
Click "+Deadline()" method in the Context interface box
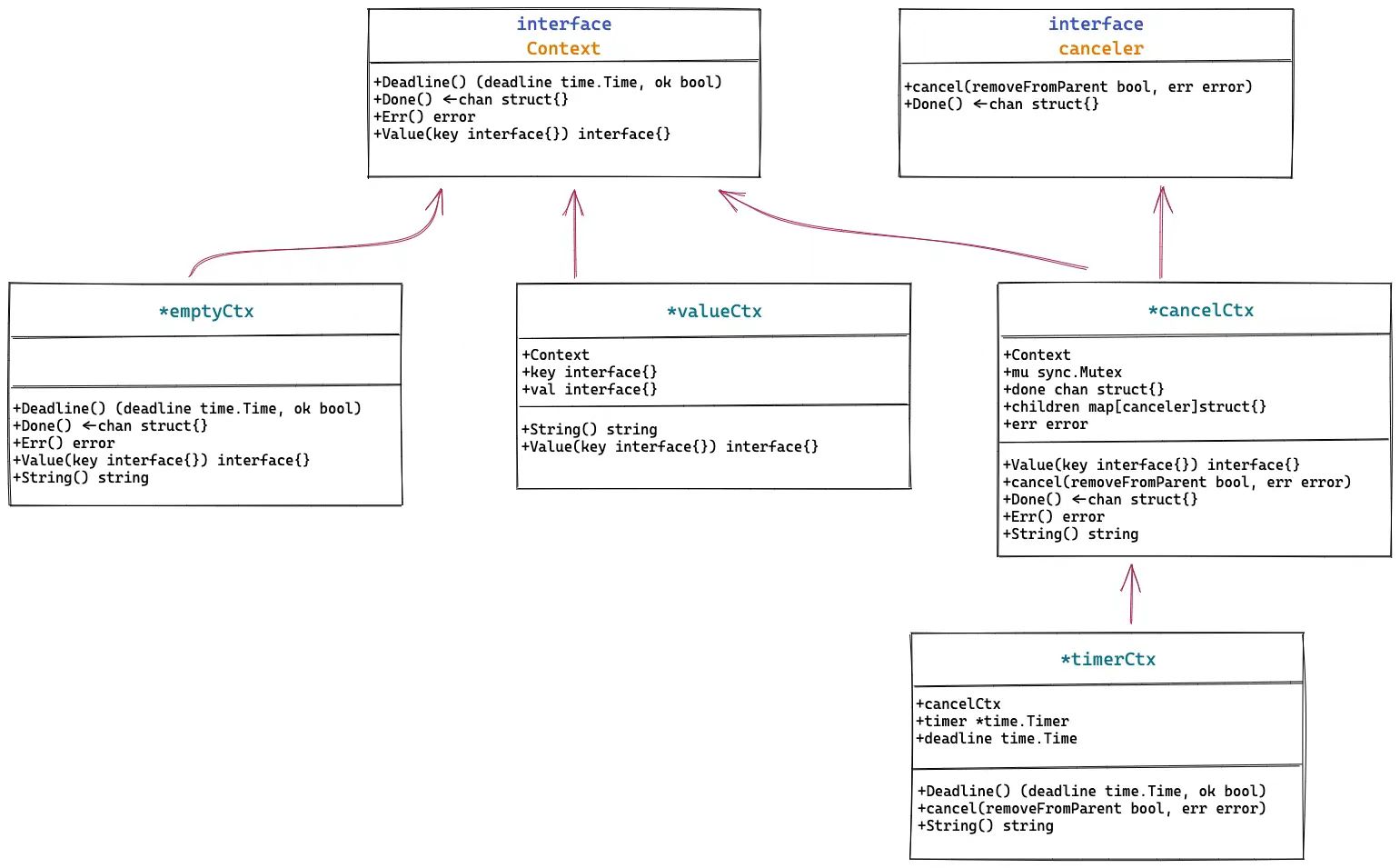pos(548,82)
